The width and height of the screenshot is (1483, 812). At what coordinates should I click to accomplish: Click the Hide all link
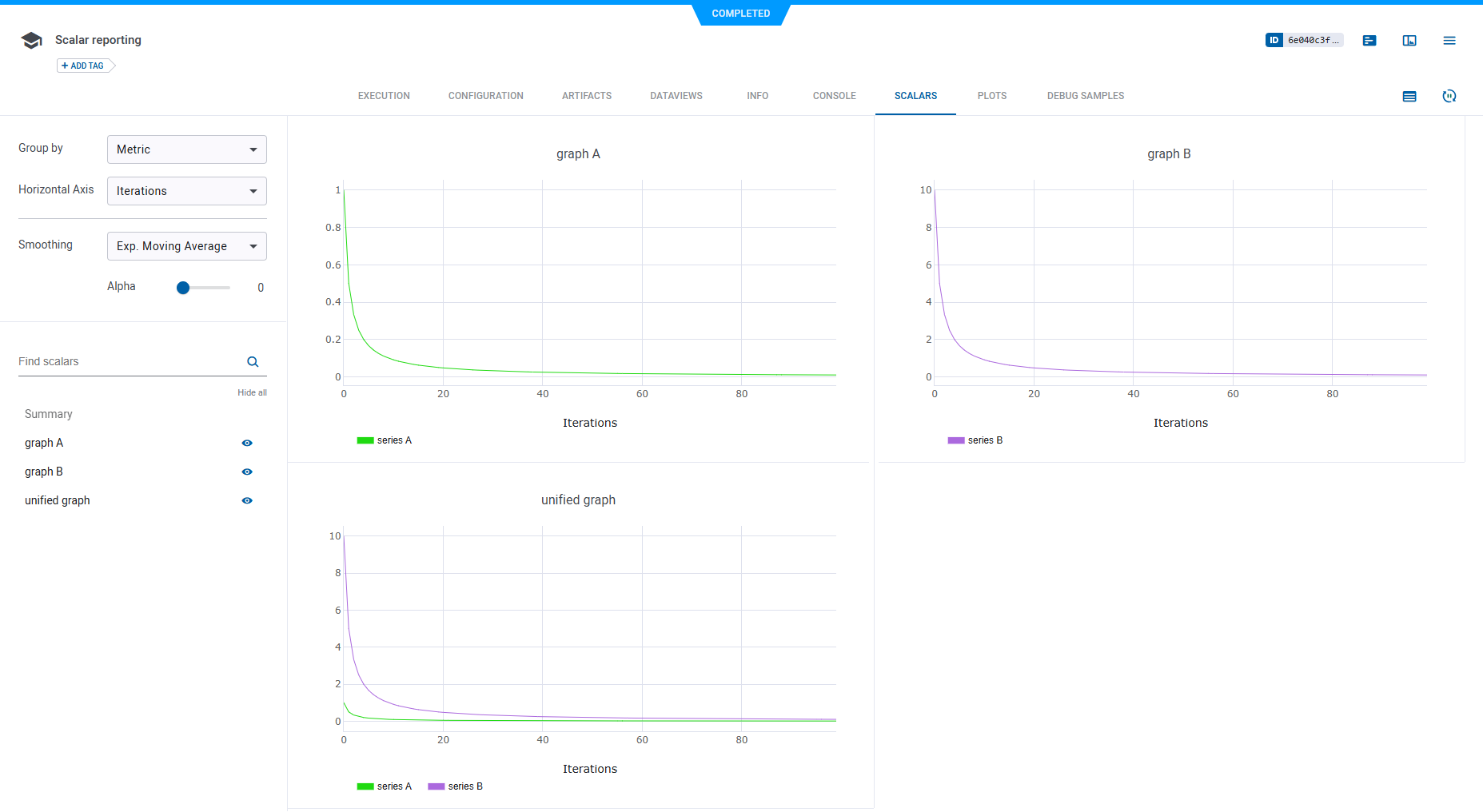(x=252, y=392)
